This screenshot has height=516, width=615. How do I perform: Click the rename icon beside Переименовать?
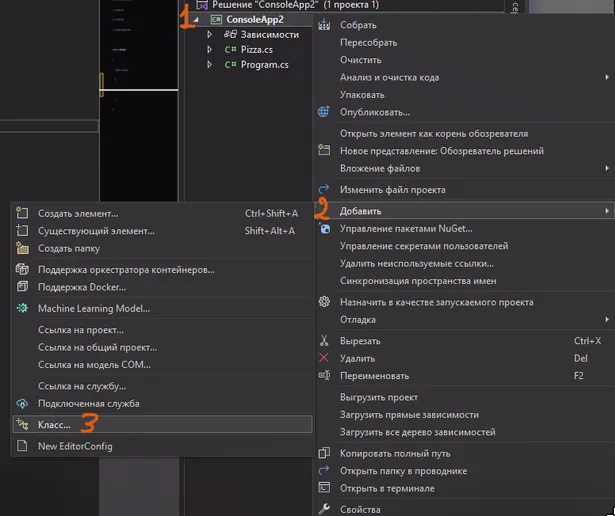[x=324, y=375]
